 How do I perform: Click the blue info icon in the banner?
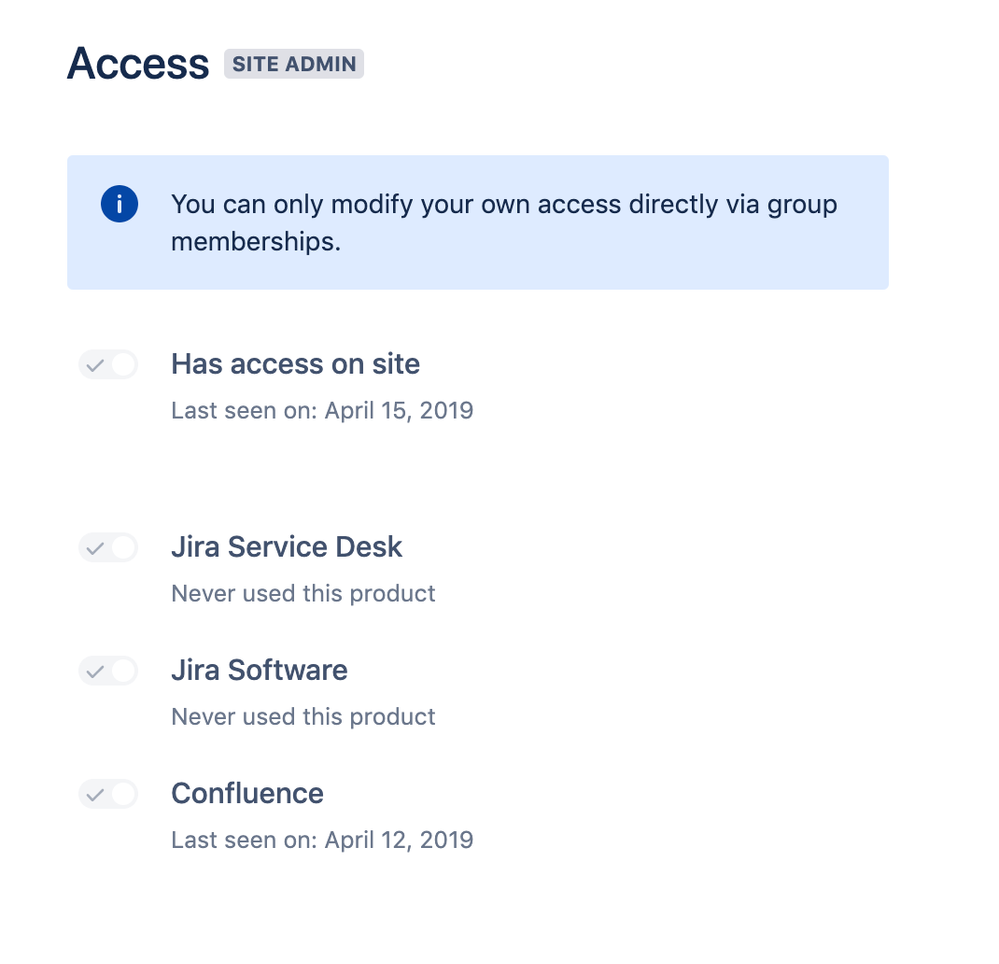[119, 205]
